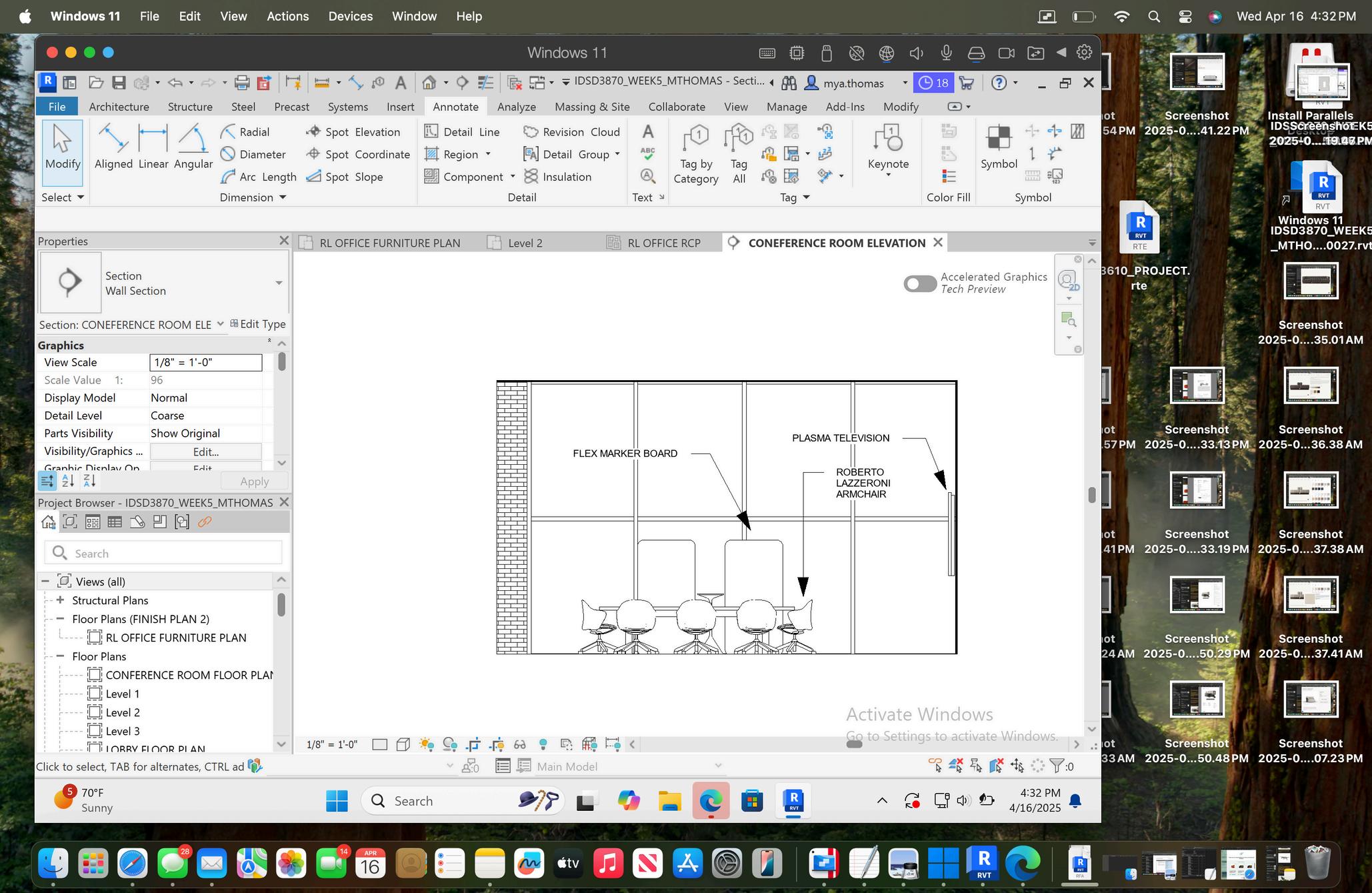Image resolution: width=1372 pixels, height=893 pixels.
Task: Activate the Spot Slope tool
Action: (x=344, y=177)
